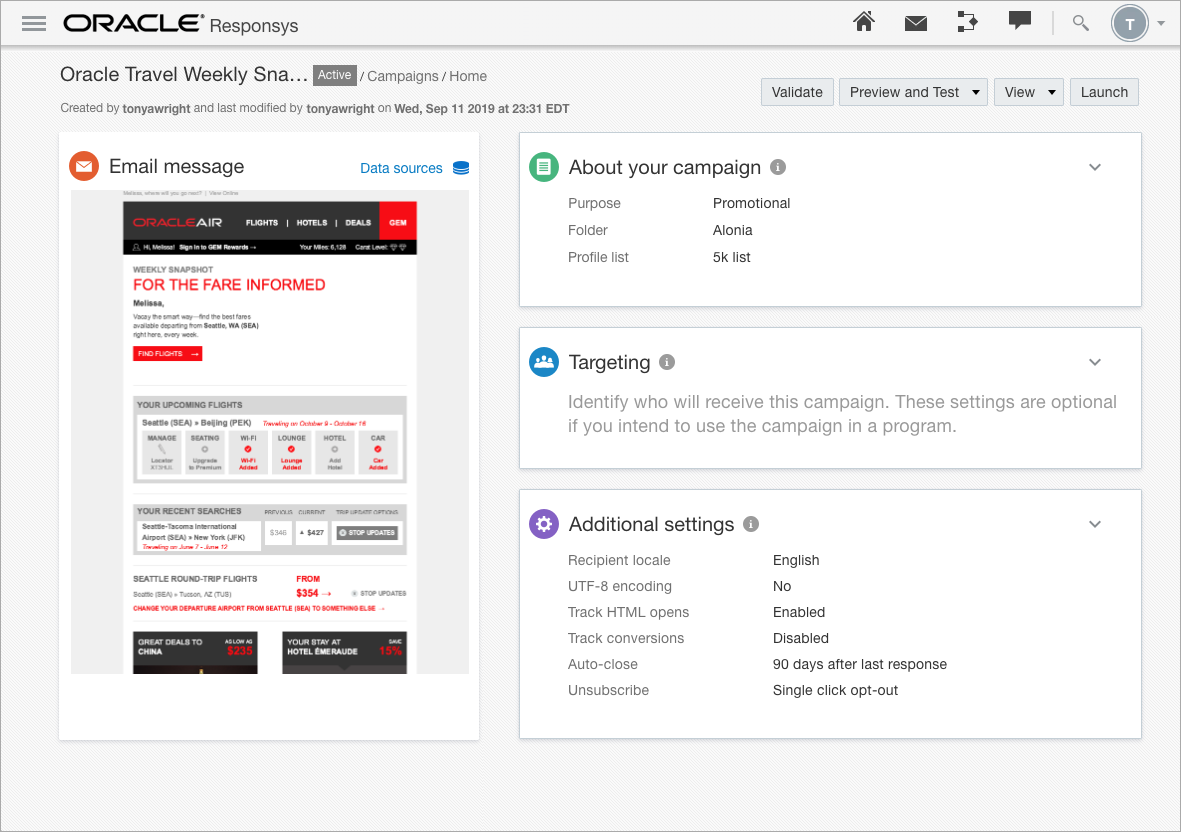Click the Home breadcrumb link

[468, 76]
